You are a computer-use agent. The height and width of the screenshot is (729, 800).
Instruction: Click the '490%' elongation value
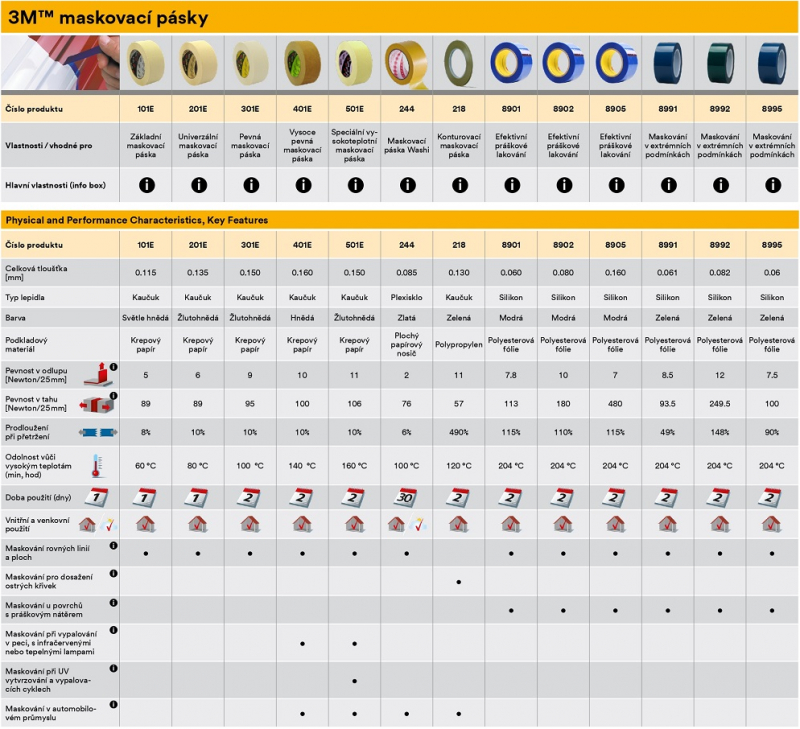[459, 433]
